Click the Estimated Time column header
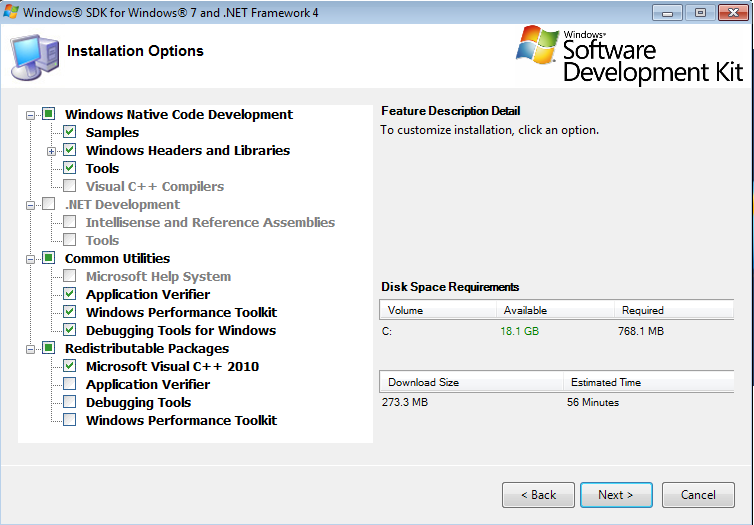 tap(649, 382)
